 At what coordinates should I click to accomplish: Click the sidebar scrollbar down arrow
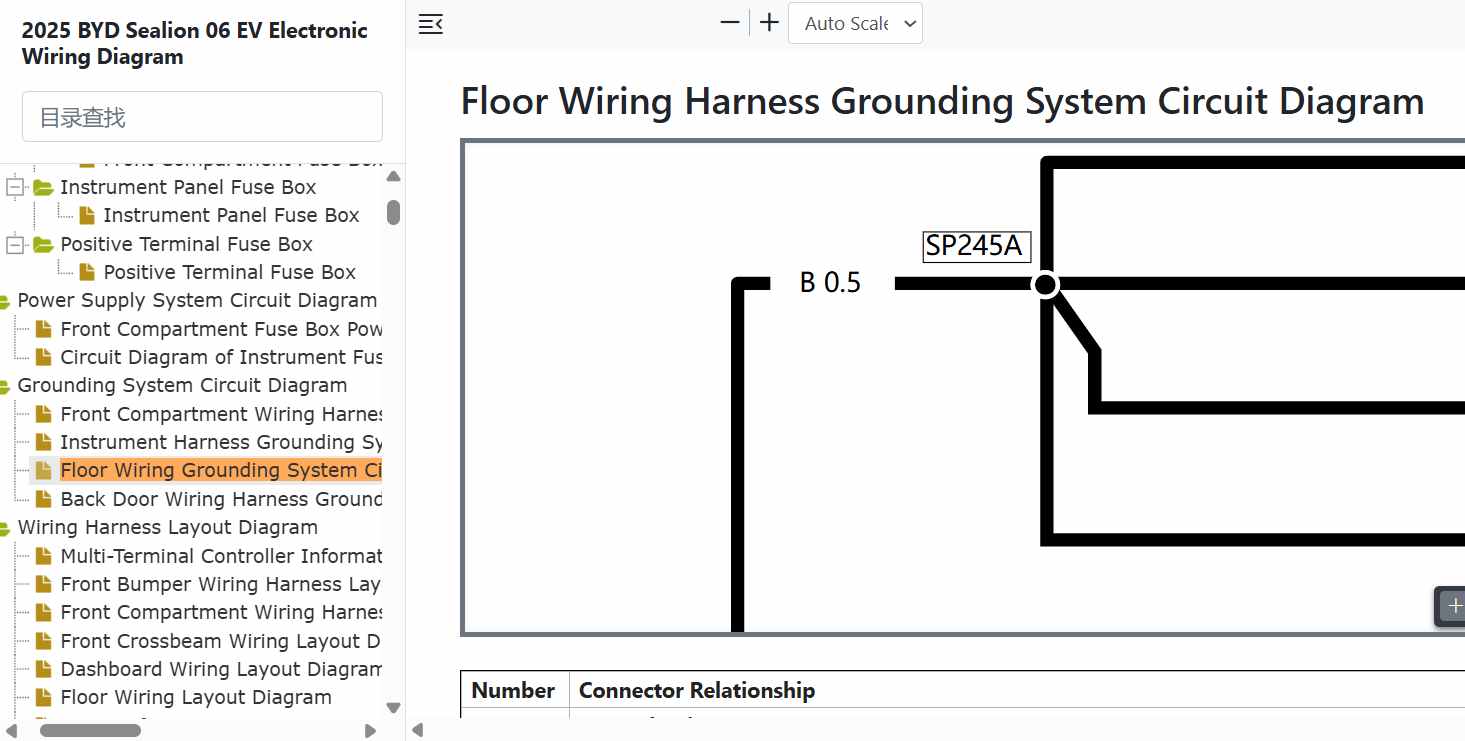click(394, 708)
